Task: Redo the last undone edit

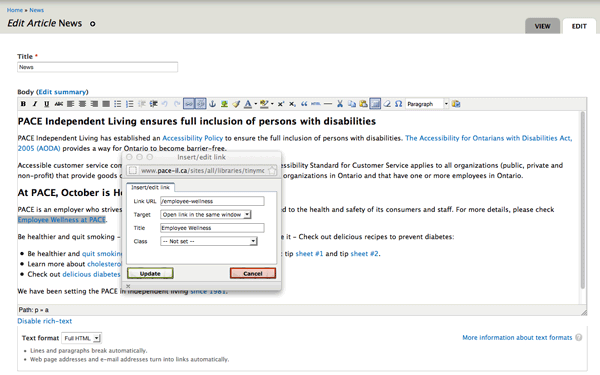Action: [x=177, y=104]
